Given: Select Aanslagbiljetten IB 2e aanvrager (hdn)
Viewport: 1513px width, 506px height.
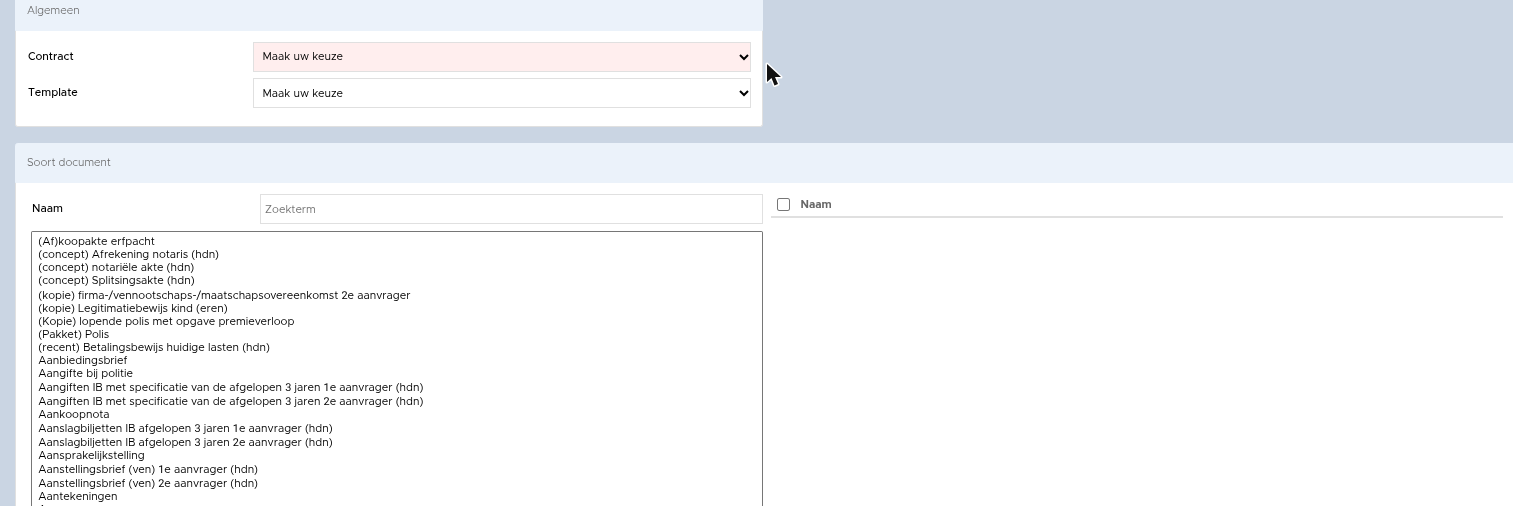Looking at the screenshot, I should (x=397, y=442).
